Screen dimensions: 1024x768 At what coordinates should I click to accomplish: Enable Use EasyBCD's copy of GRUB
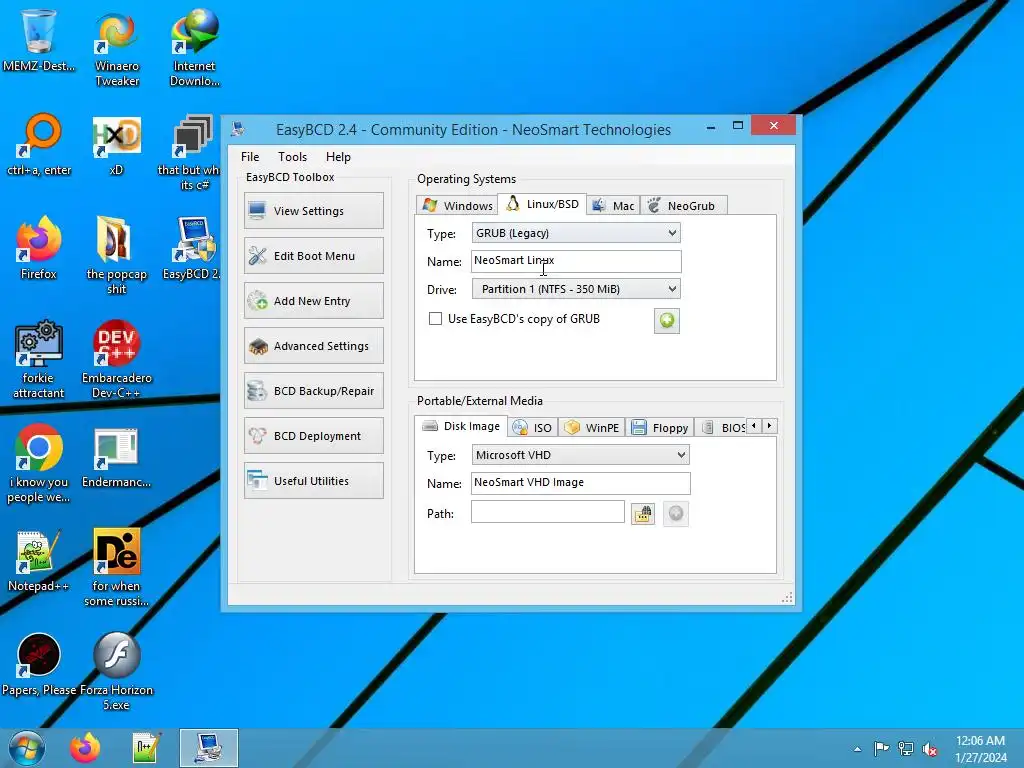pyautogui.click(x=435, y=319)
